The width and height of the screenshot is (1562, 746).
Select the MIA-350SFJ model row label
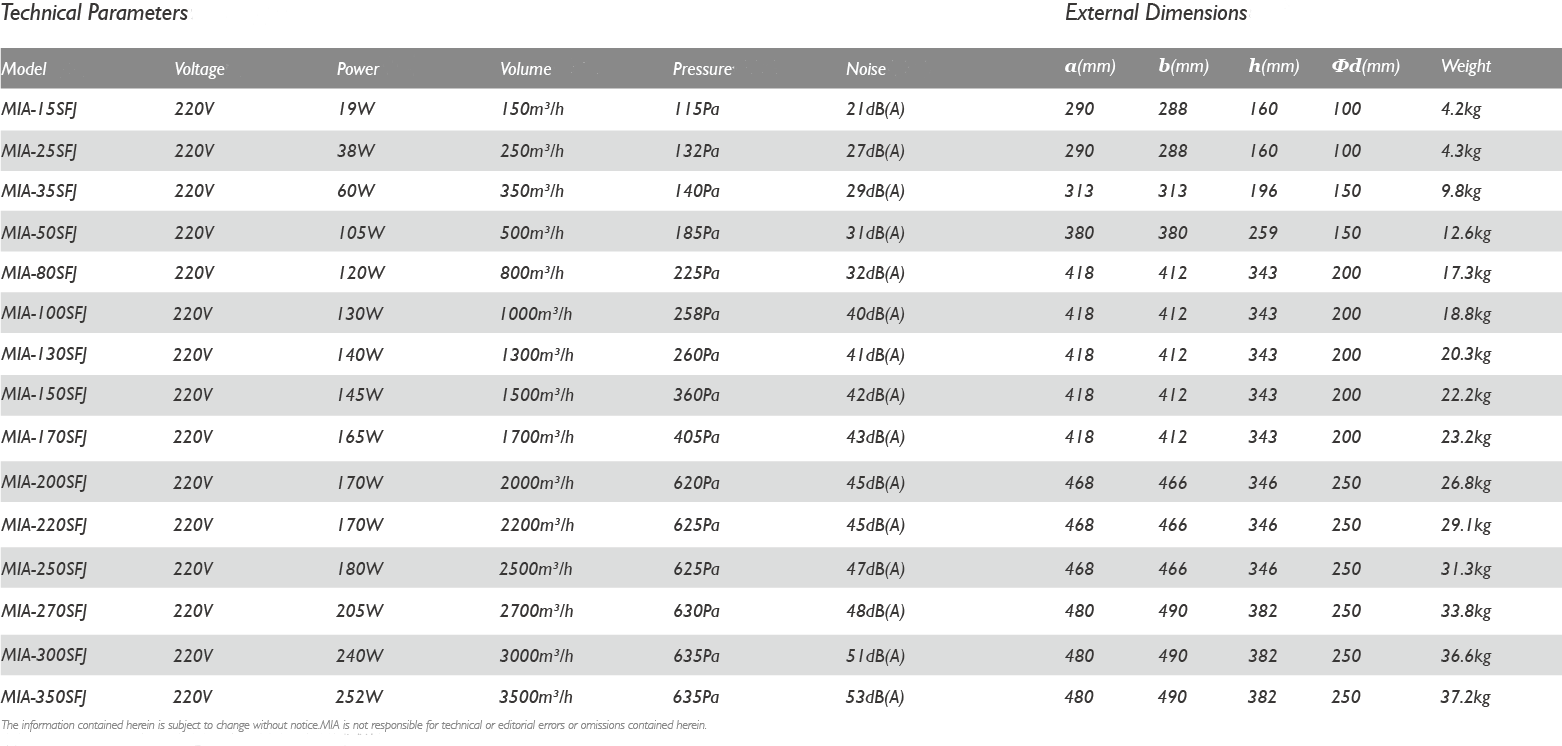click(x=44, y=697)
